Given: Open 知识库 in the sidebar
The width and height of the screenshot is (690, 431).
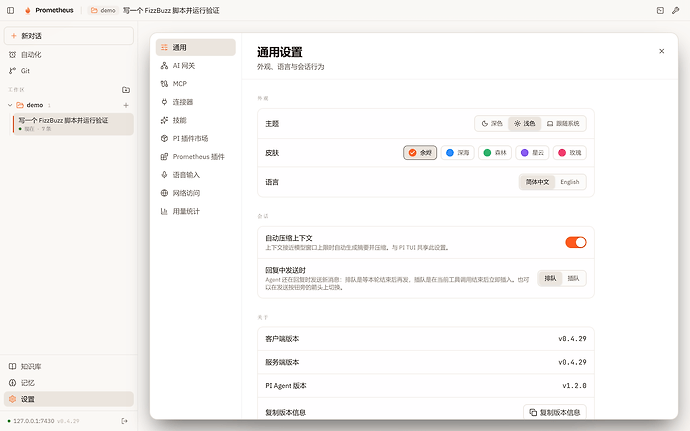Looking at the screenshot, I should click(69, 366).
